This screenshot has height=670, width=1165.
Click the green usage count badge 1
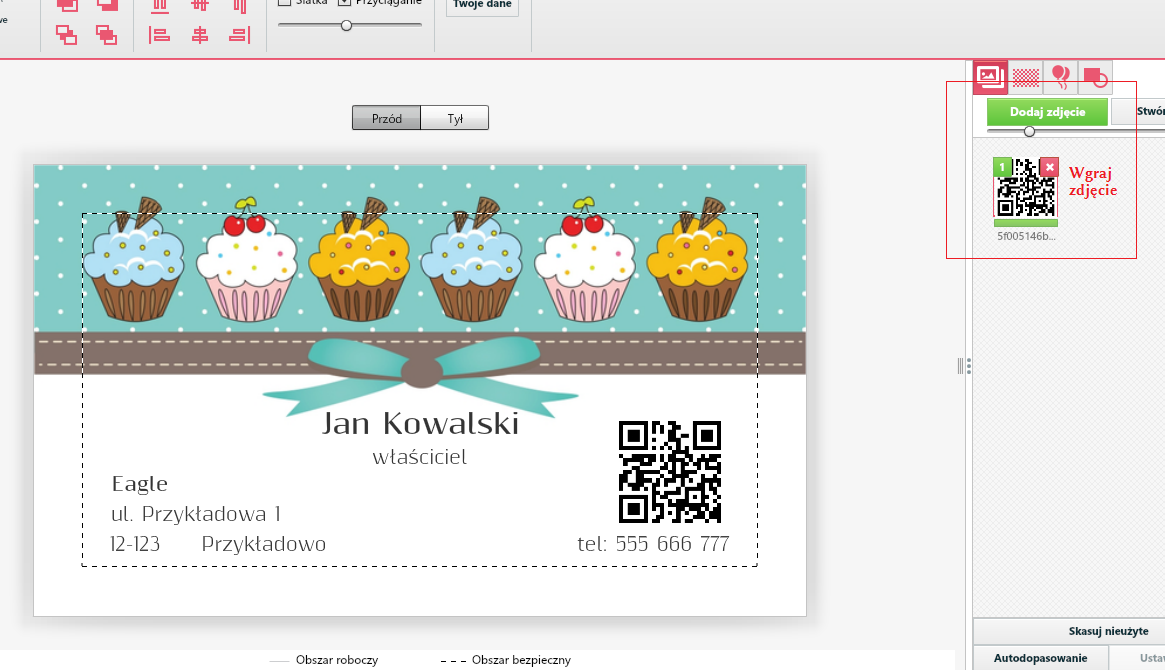pos(1002,167)
